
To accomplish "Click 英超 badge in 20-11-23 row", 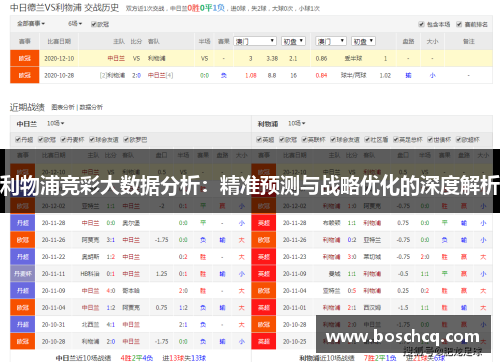I will coord(264,257).
